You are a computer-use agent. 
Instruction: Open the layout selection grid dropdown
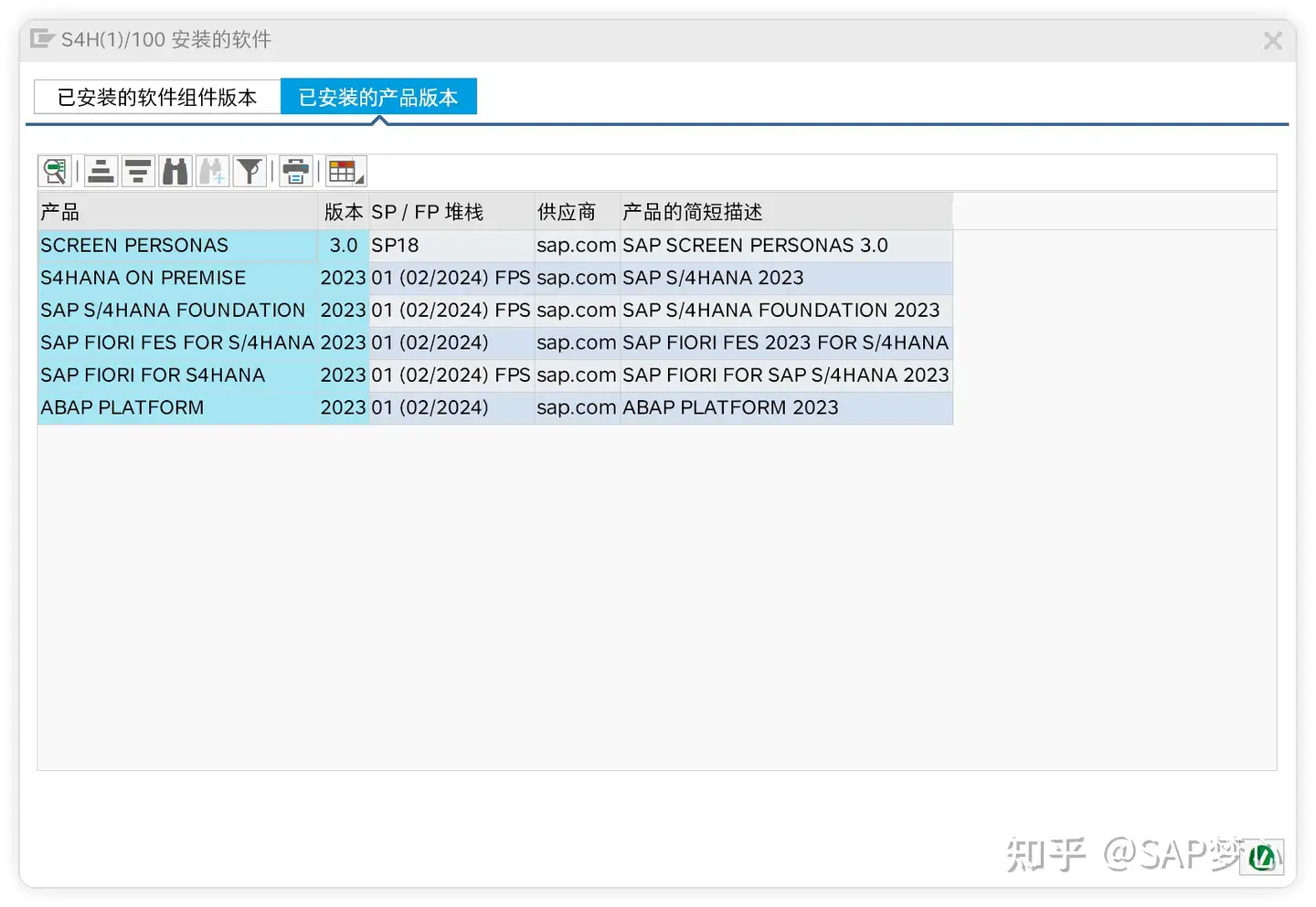346,172
